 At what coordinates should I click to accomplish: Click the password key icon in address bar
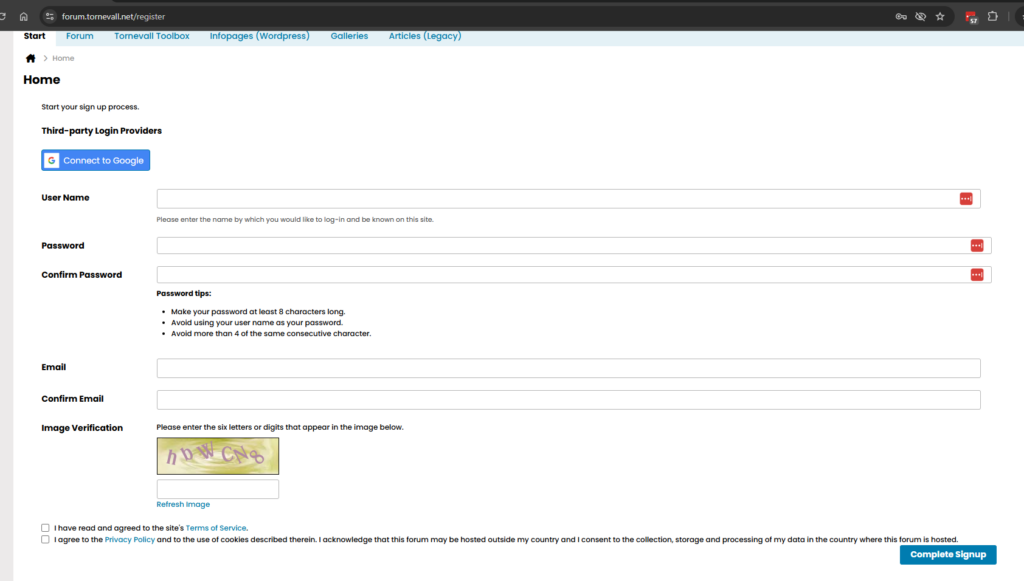click(x=901, y=16)
